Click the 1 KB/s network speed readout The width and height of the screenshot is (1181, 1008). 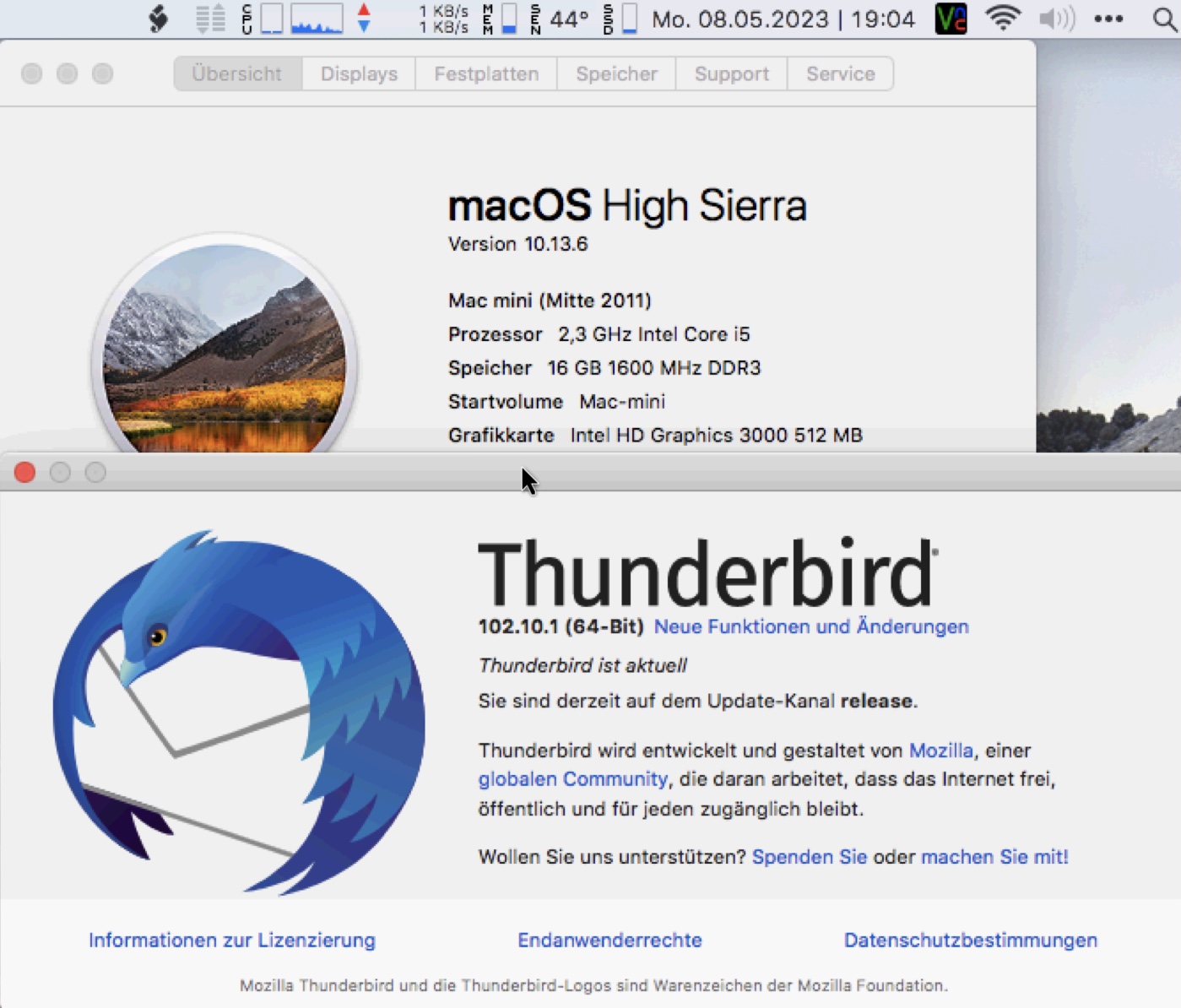tap(443, 19)
